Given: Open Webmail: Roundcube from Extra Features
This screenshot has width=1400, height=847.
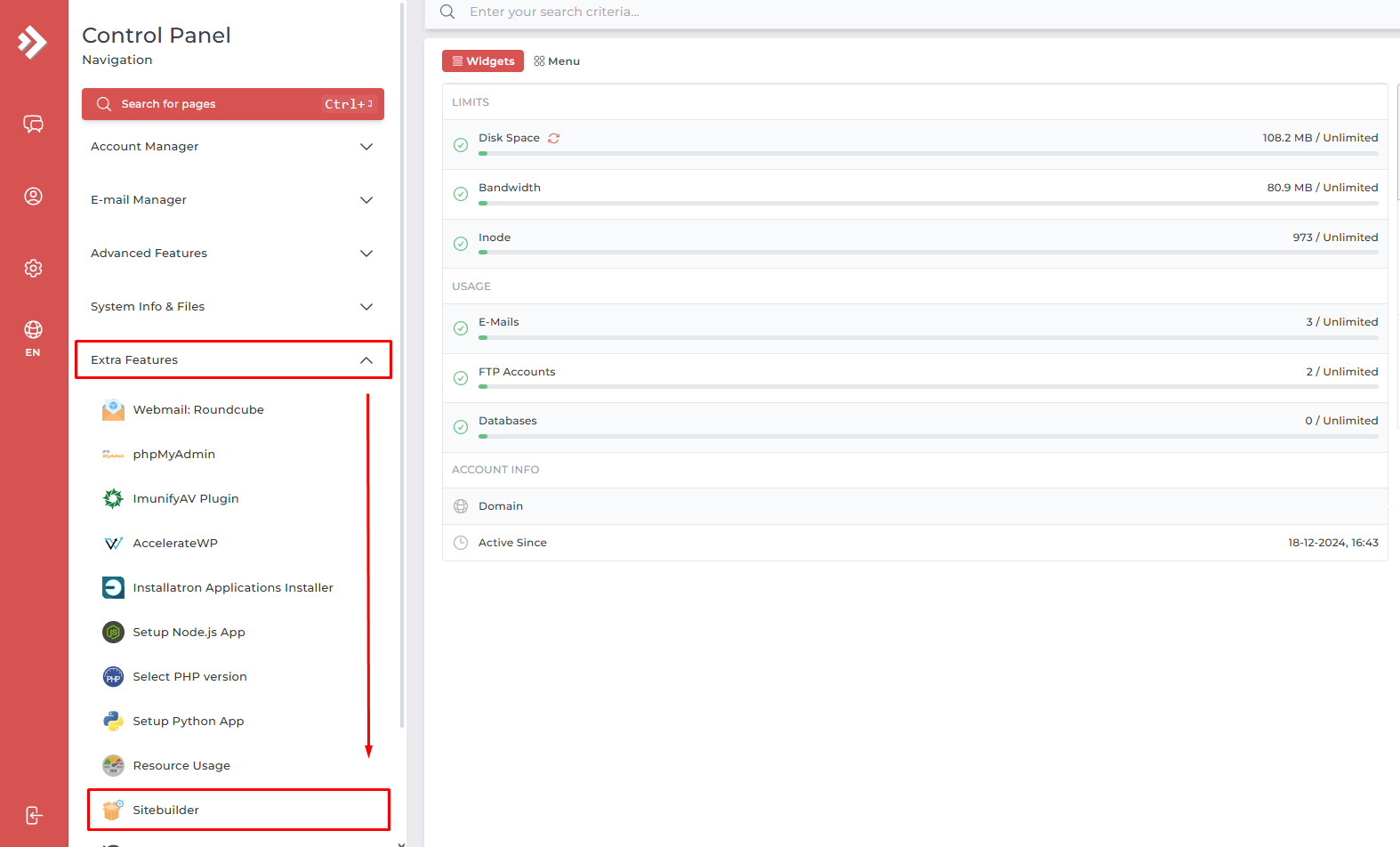Looking at the screenshot, I should (197, 409).
